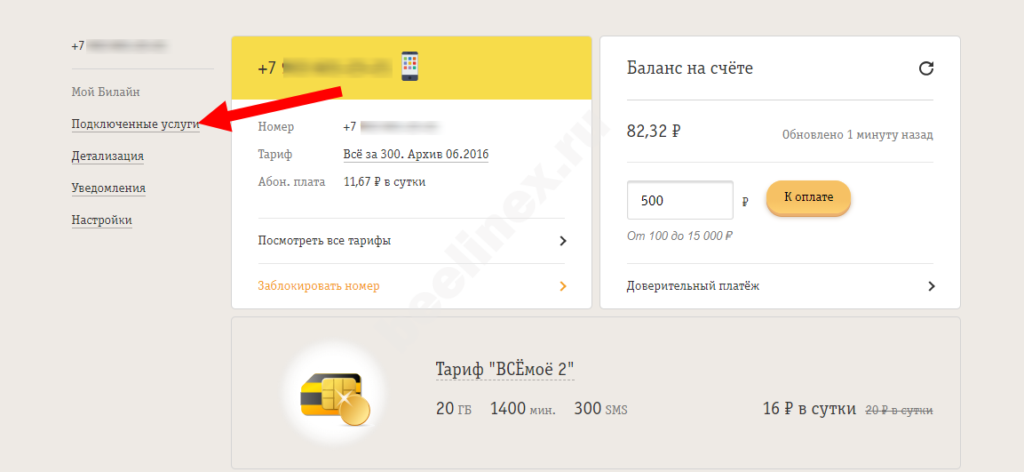Image resolution: width=1024 pixels, height=472 pixels.
Task: Open Мой Билайн in the sidebar
Action: click(x=105, y=92)
